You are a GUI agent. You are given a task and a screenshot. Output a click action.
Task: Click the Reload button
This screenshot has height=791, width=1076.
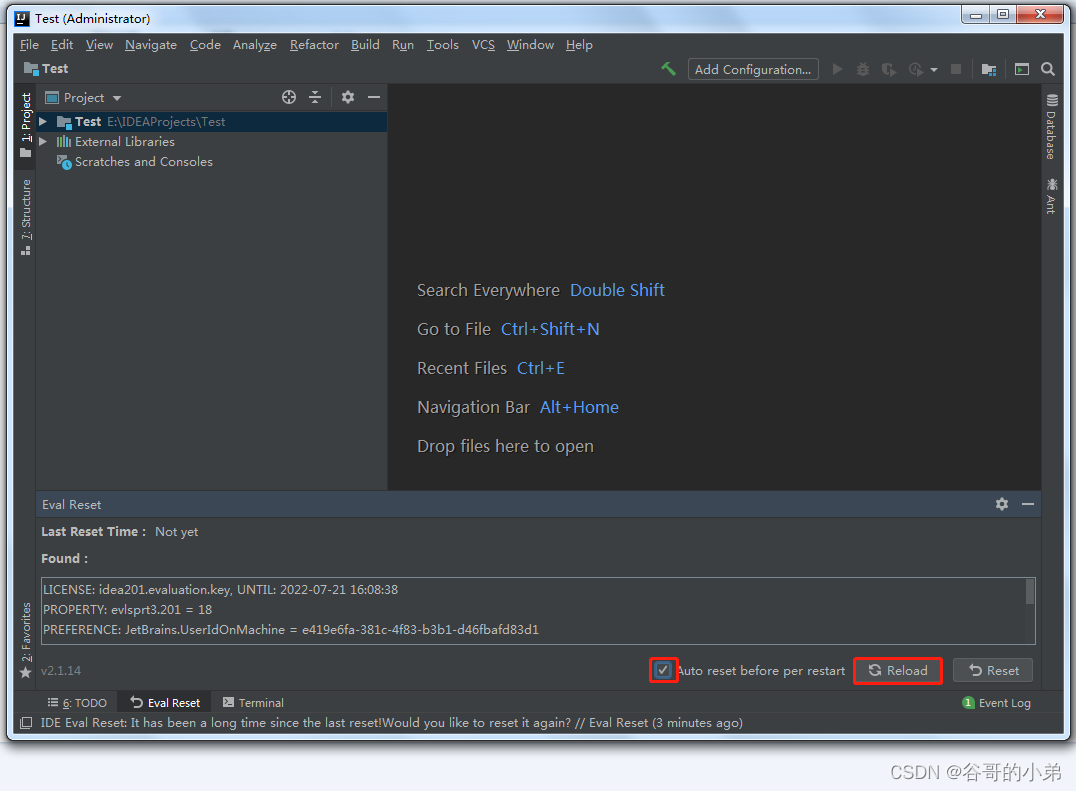(x=898, y=670)
